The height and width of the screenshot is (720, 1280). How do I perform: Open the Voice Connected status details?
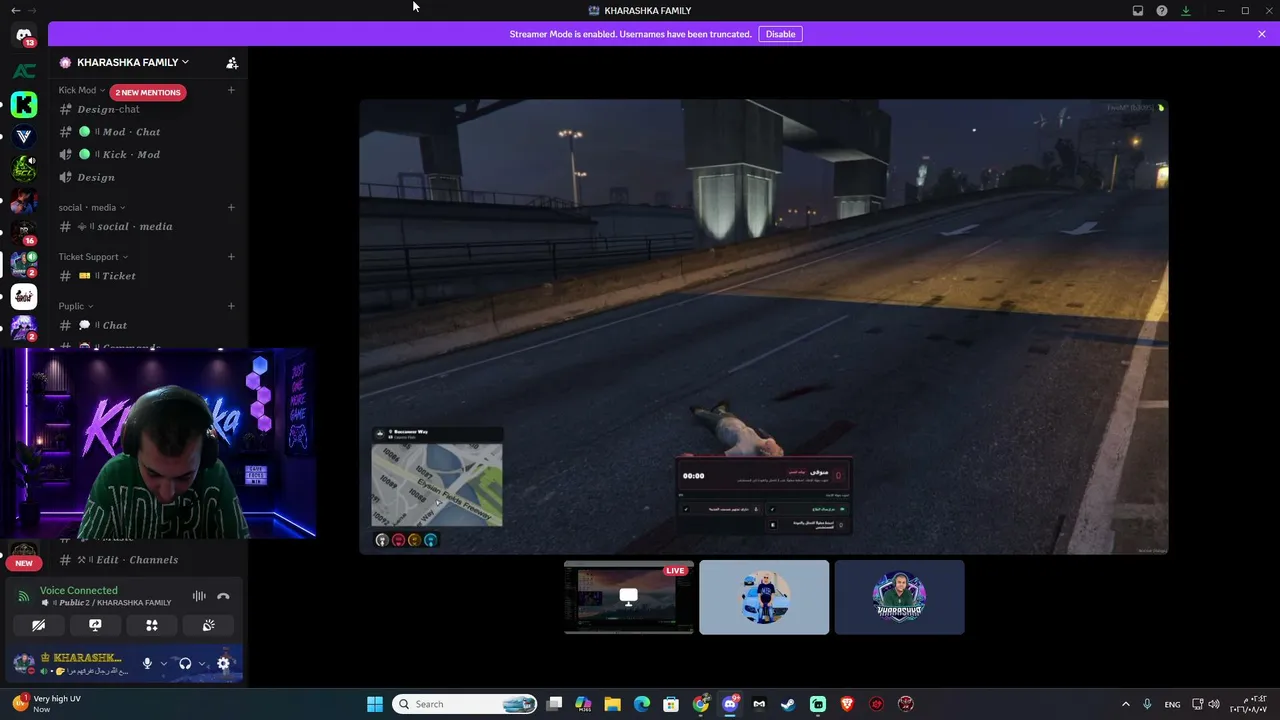pos(79,591)
